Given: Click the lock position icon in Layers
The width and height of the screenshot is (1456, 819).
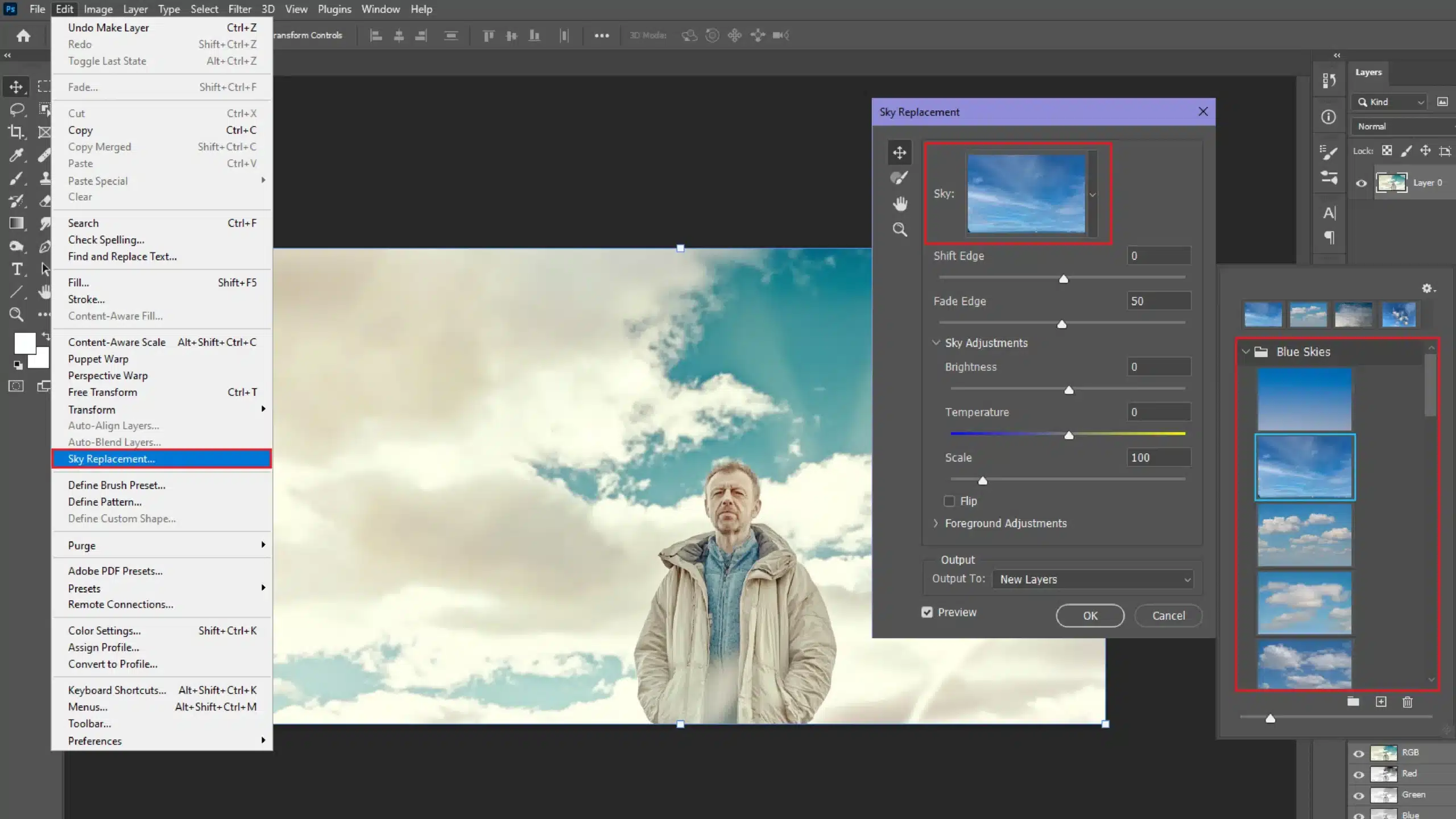Looking at the screenshot, I should 1425,151.
